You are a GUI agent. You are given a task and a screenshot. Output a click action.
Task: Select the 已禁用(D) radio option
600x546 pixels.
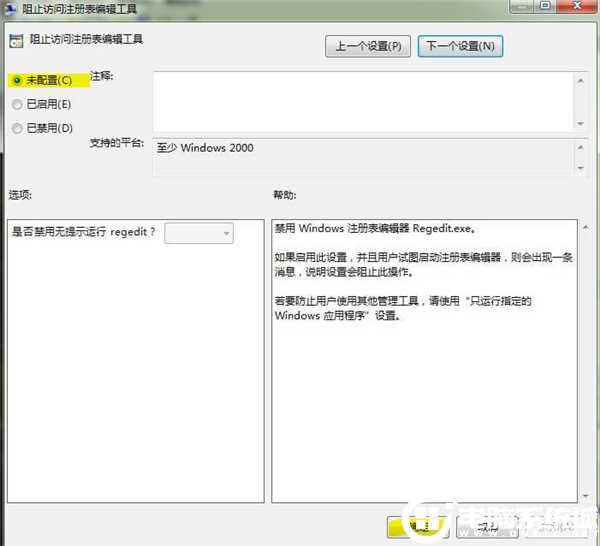pos(42,128)
